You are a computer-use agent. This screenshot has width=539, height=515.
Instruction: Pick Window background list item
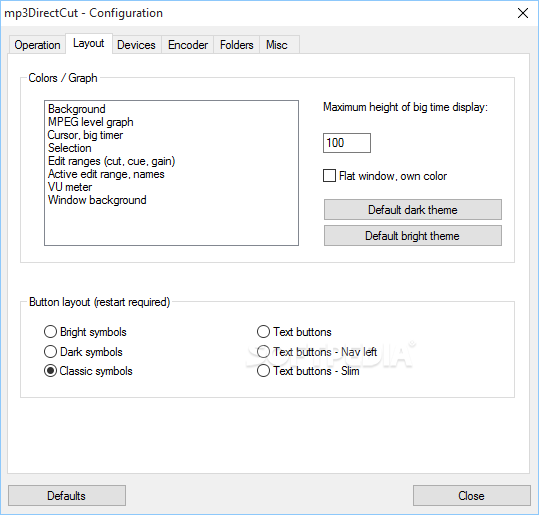pyautogui.click(x=171, y=200)
